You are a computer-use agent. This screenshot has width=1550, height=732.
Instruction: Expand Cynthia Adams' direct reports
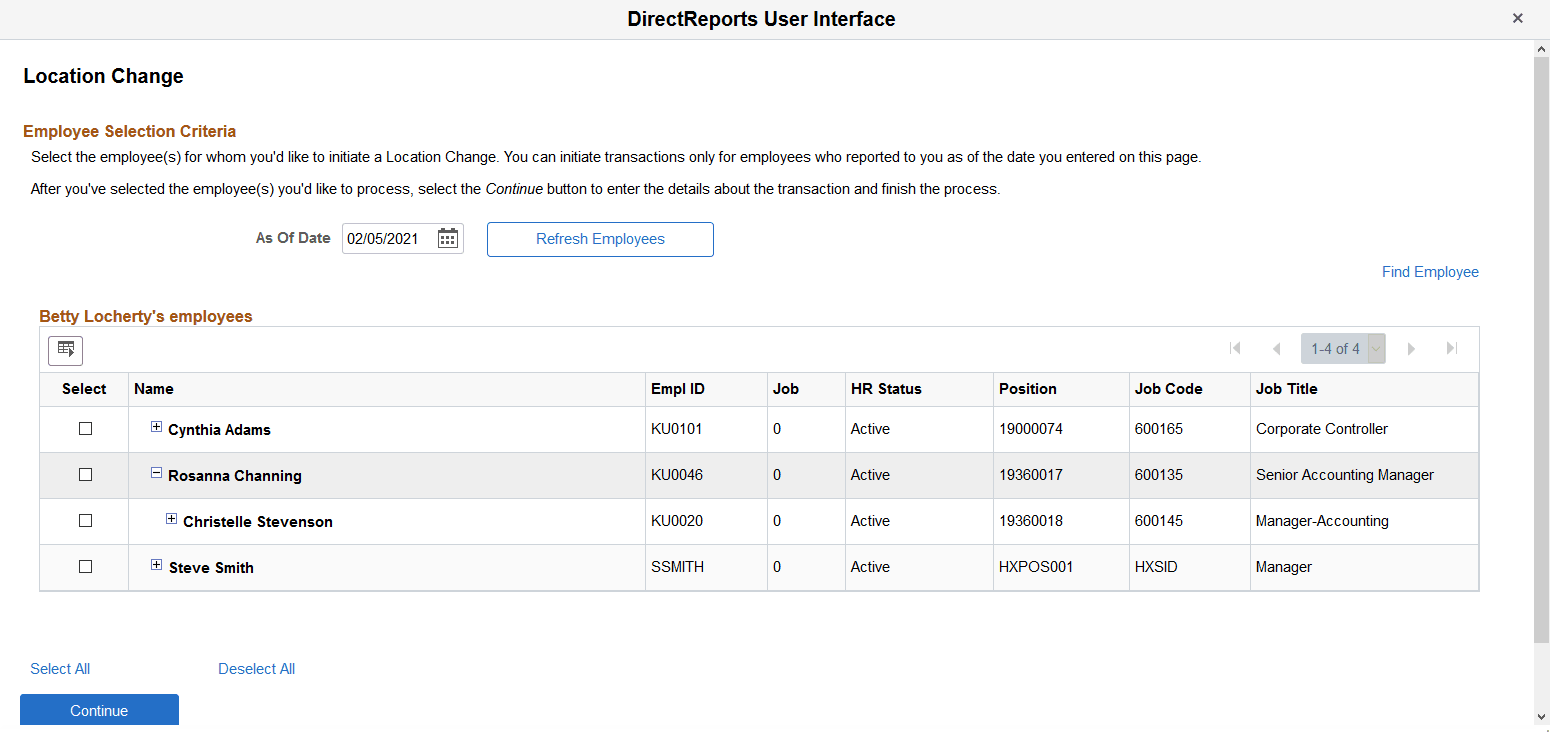pyautogui.click(x=156, y=427)
